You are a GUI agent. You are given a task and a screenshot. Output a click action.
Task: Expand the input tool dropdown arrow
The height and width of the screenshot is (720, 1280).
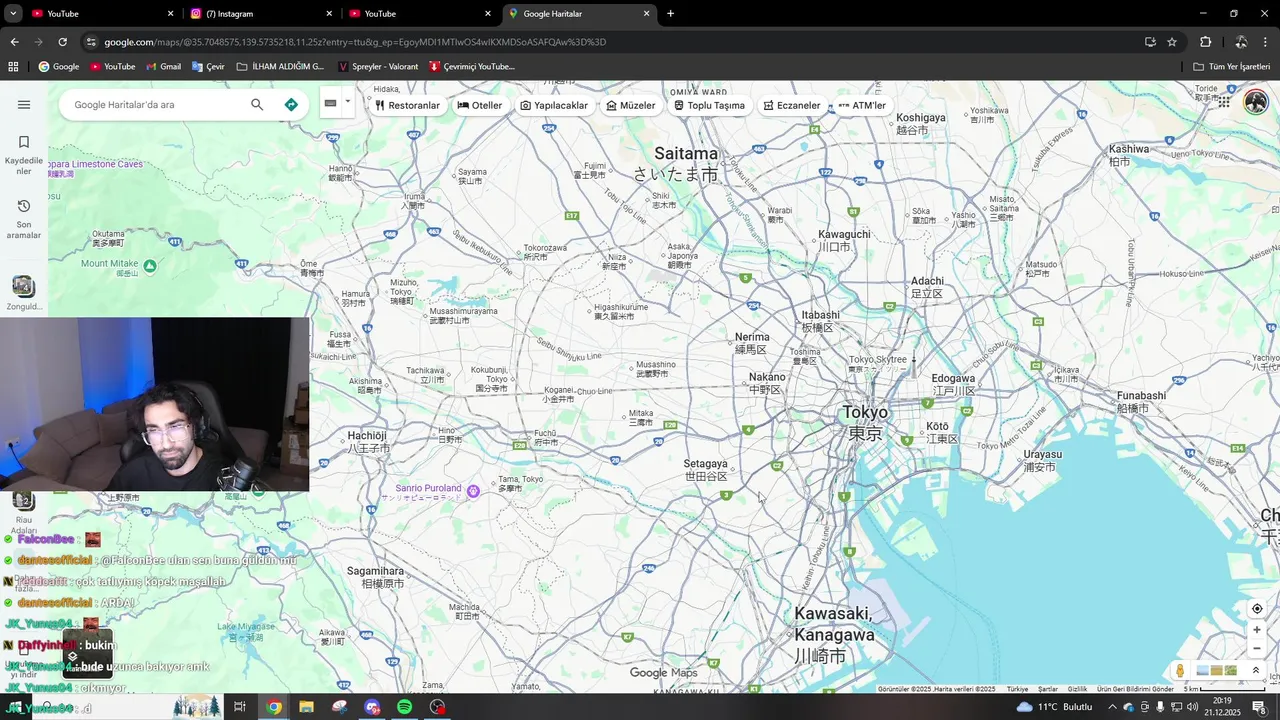348,102
